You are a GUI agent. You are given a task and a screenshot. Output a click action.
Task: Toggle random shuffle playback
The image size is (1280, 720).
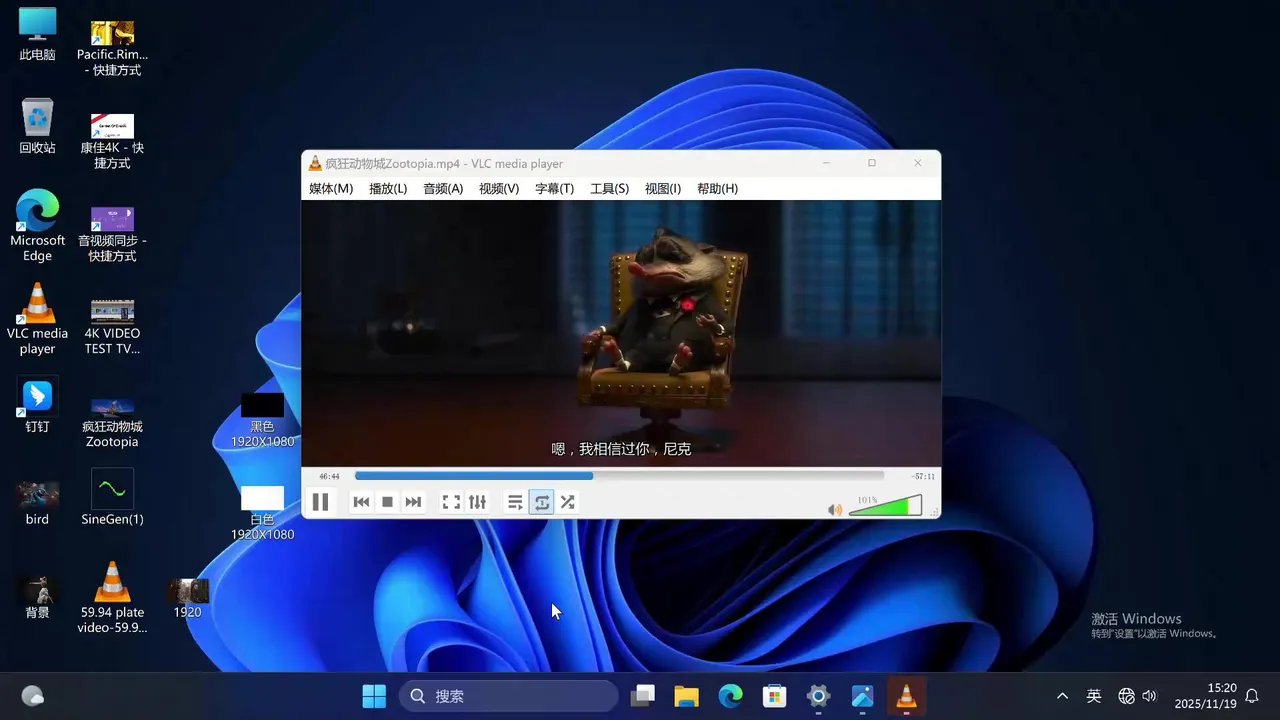[567, 502]
